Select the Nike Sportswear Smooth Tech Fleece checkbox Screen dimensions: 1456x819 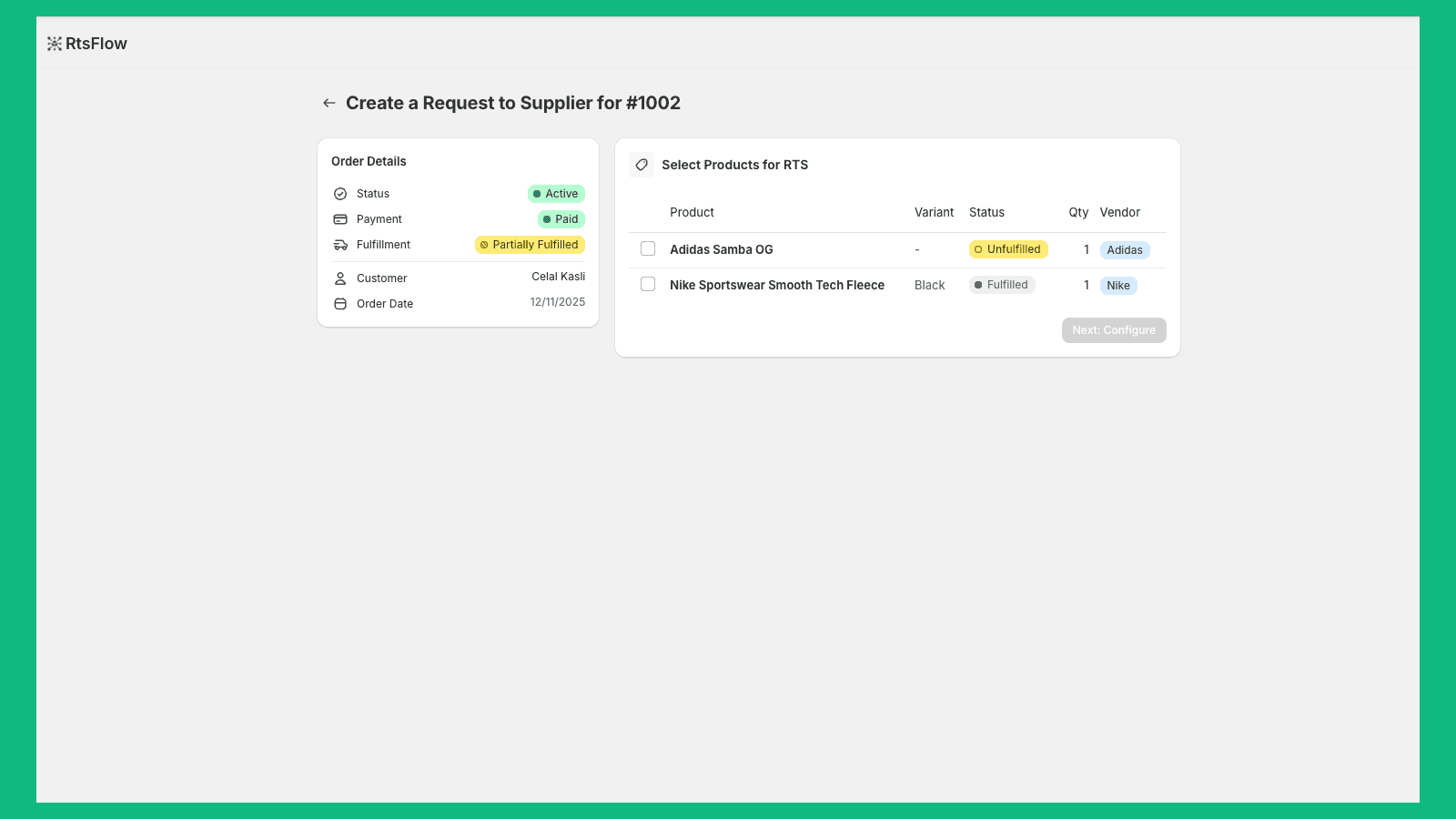tap(648, 285)
